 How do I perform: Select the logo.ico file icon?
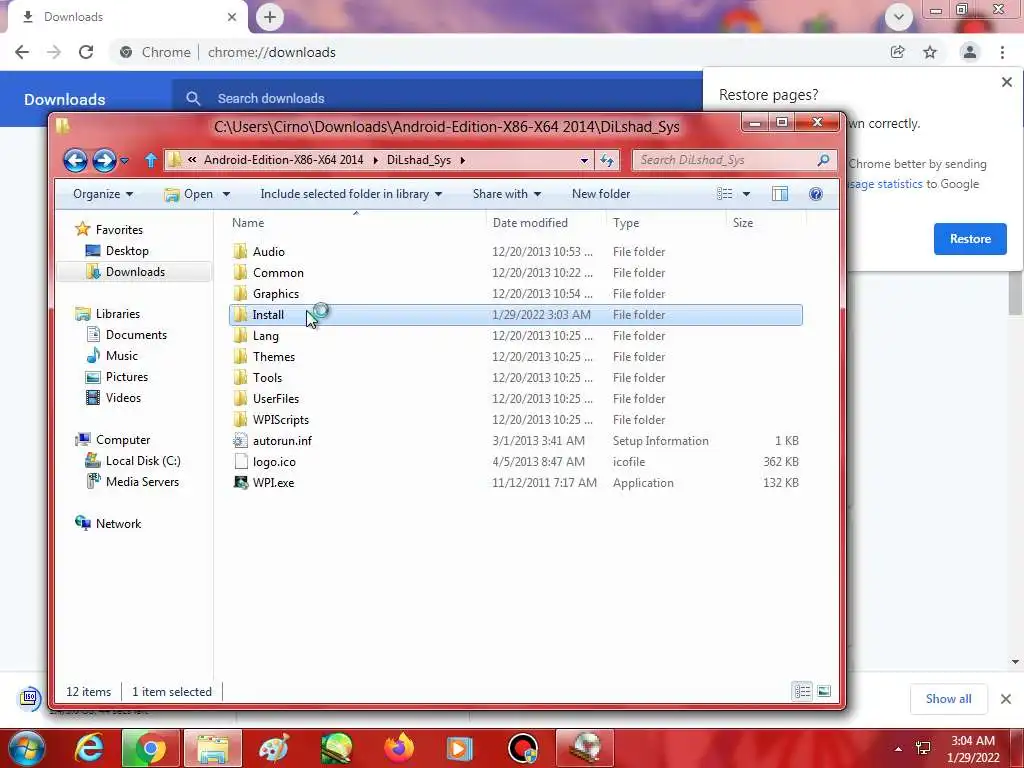[x=241, y=462]
